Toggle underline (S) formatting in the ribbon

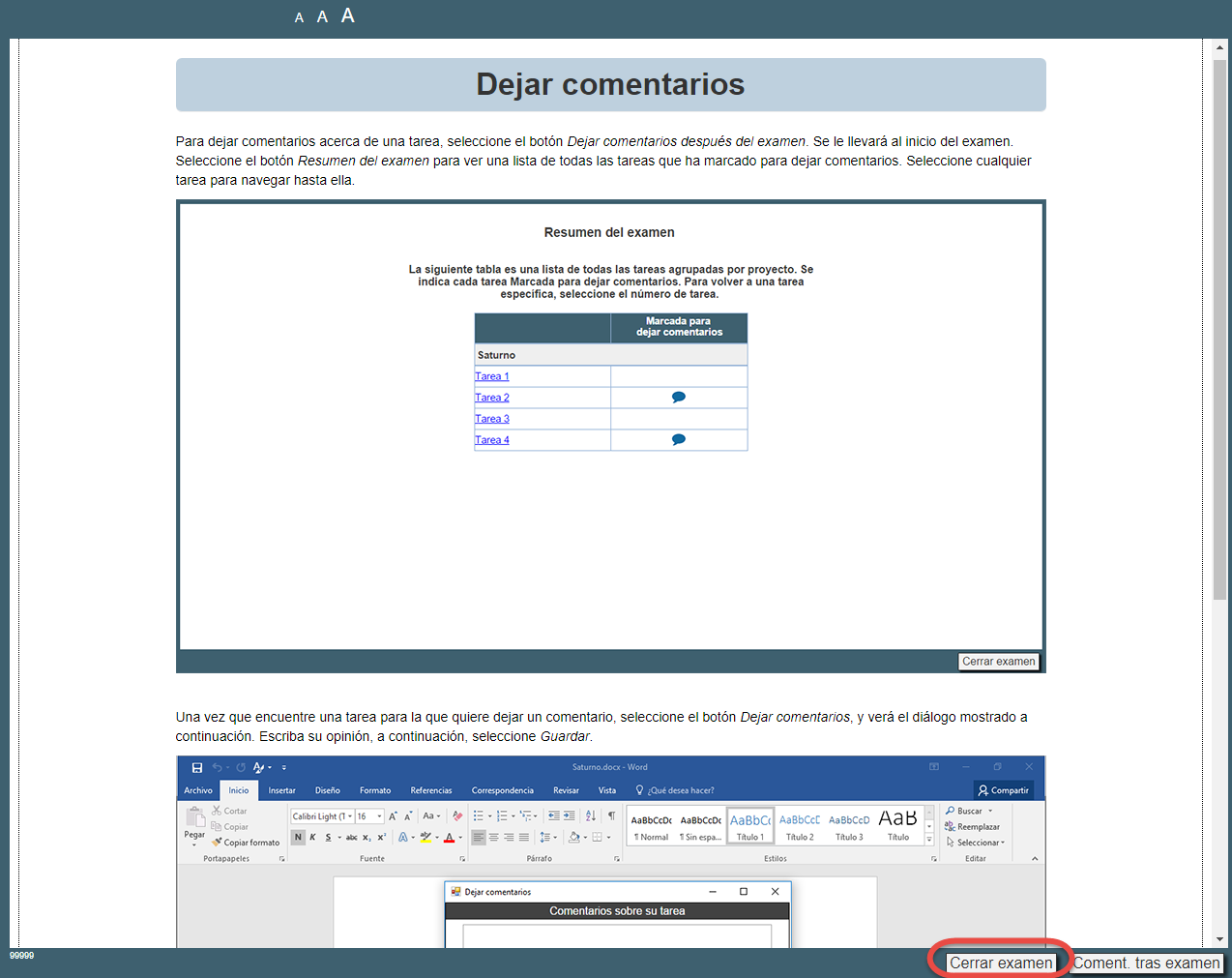coord(328,837)
